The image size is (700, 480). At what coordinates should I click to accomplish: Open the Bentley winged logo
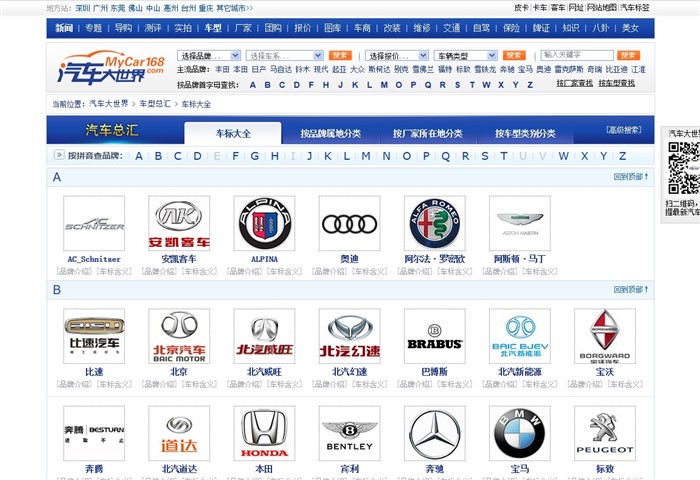[x=350, y=433]
